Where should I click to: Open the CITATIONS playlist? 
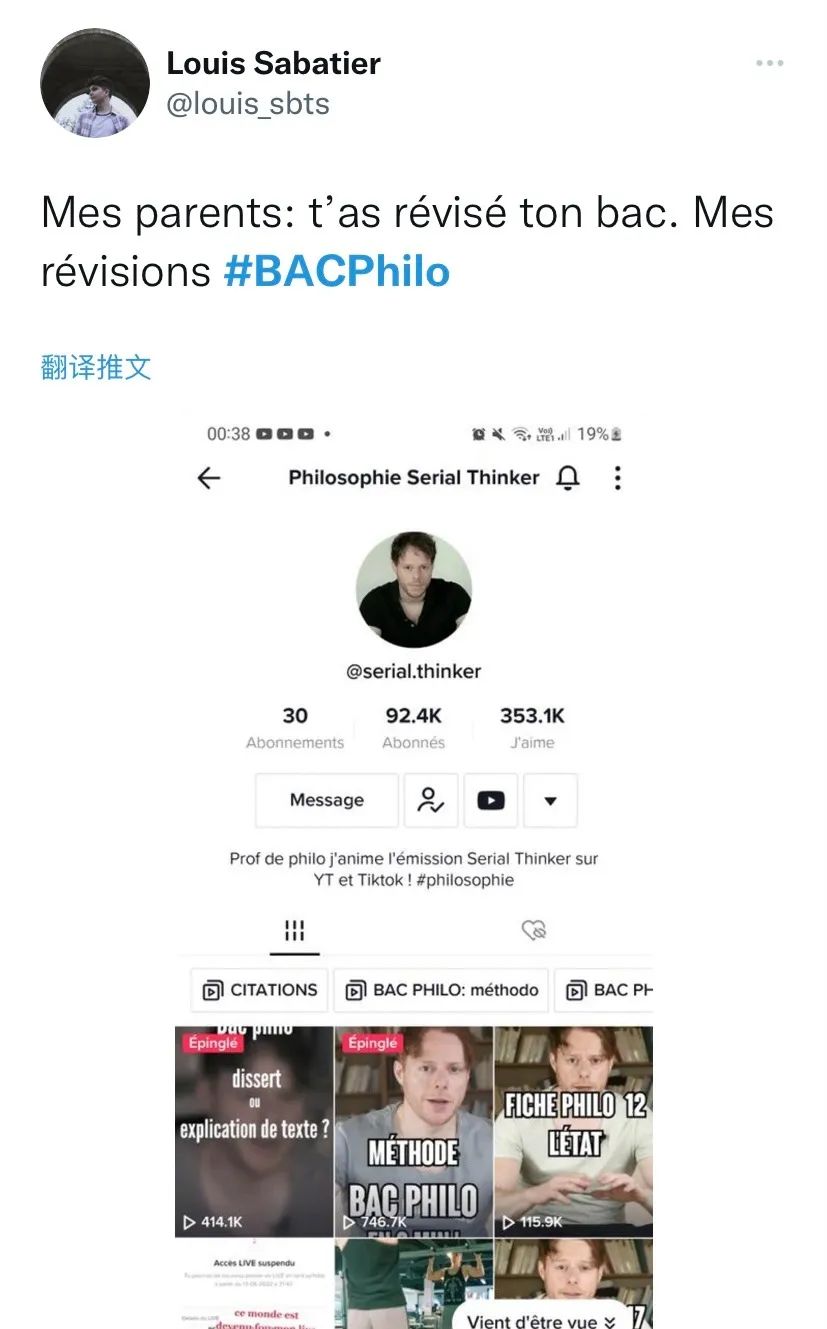pyautogui.click(x=259, y=990)
